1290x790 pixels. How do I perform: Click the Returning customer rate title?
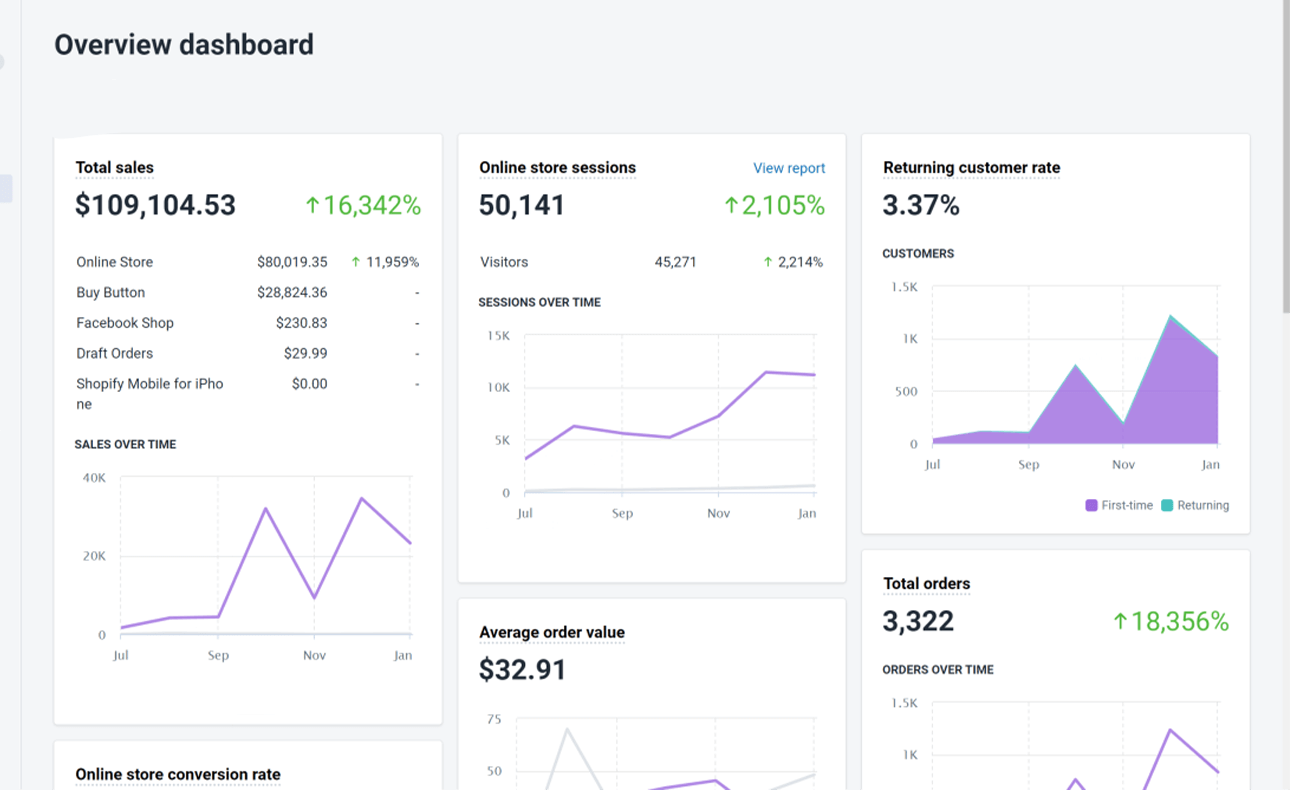pos(971,168)
